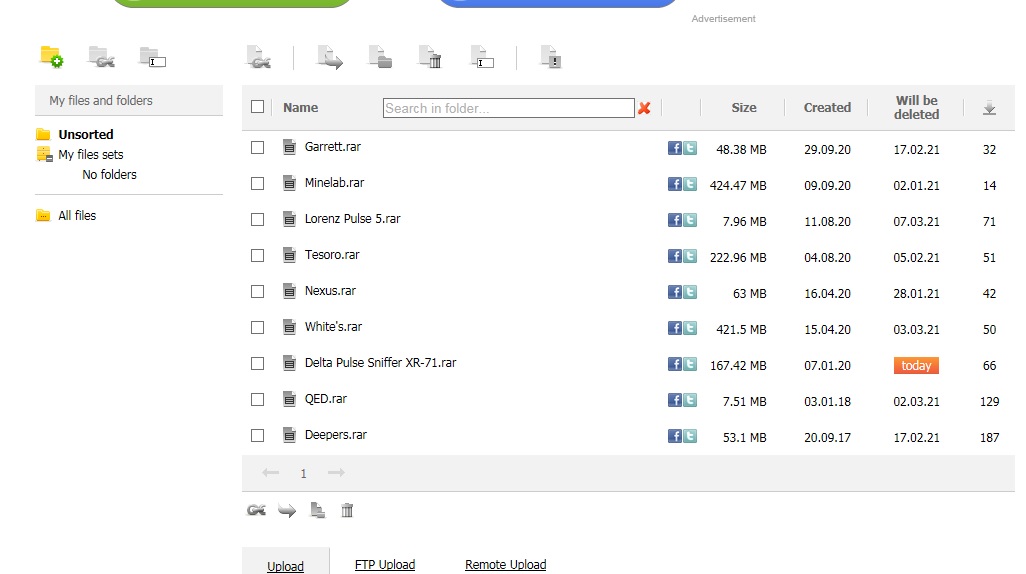Viewport: 1026px width, 574px height.
Task: Click the trash icon below the file list
Action: (x=347, y=511)
